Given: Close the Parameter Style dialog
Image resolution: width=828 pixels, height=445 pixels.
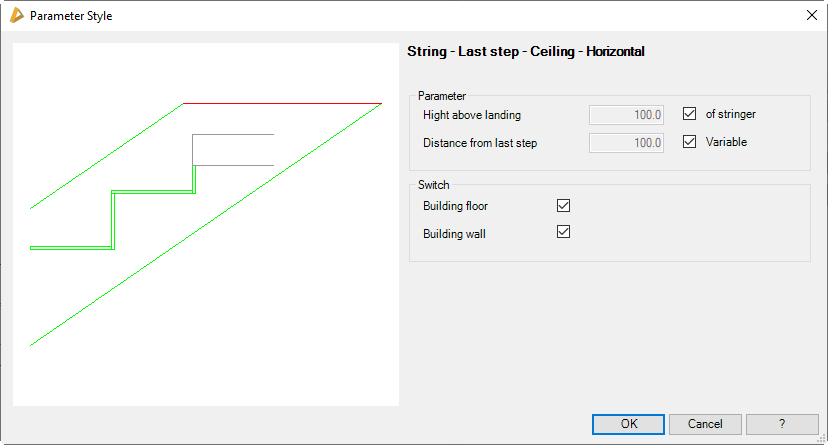Looking at the screenshot, I should [811, 16].
